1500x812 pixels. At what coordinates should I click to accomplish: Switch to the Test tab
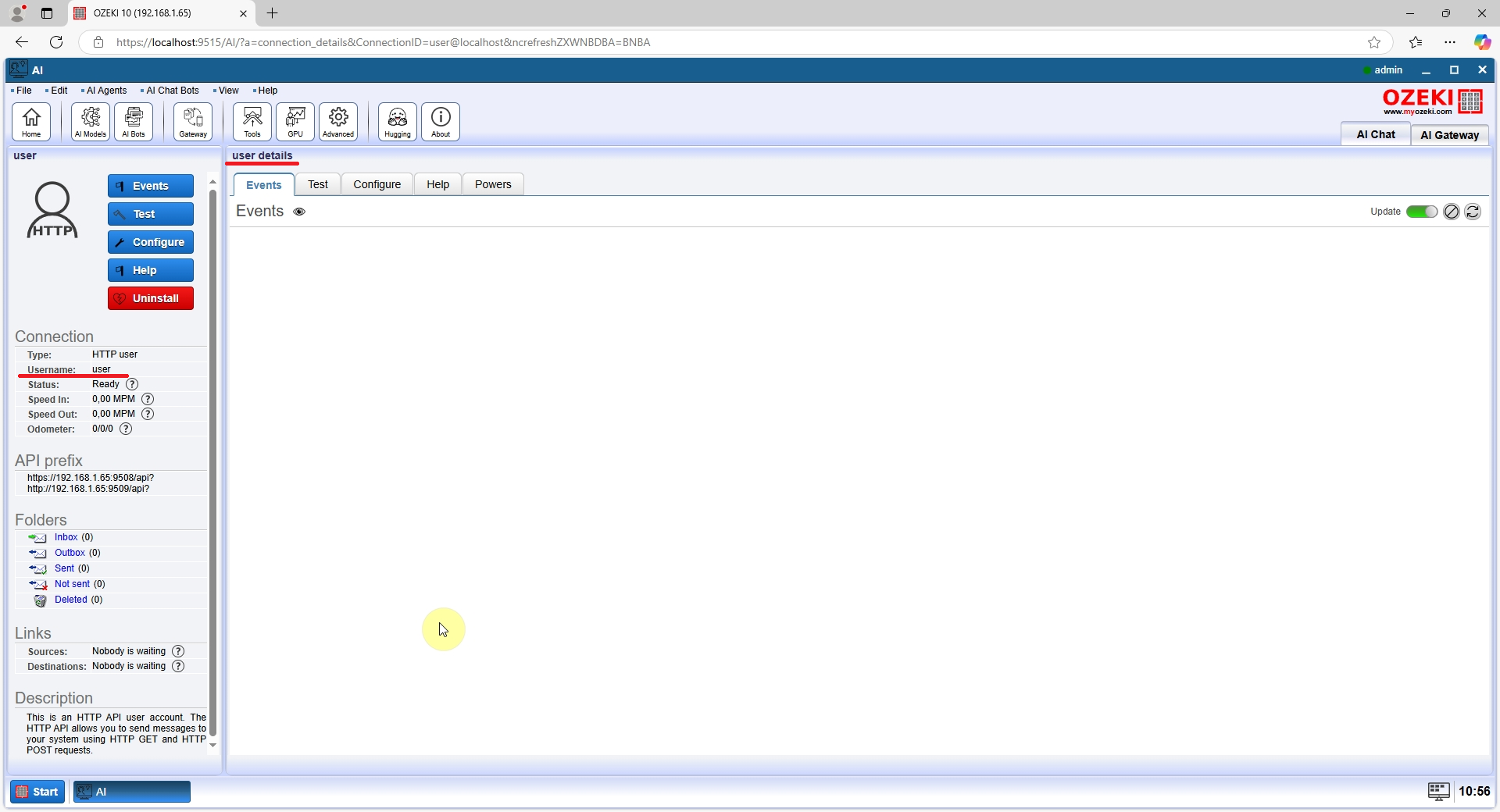pos(318,184)
